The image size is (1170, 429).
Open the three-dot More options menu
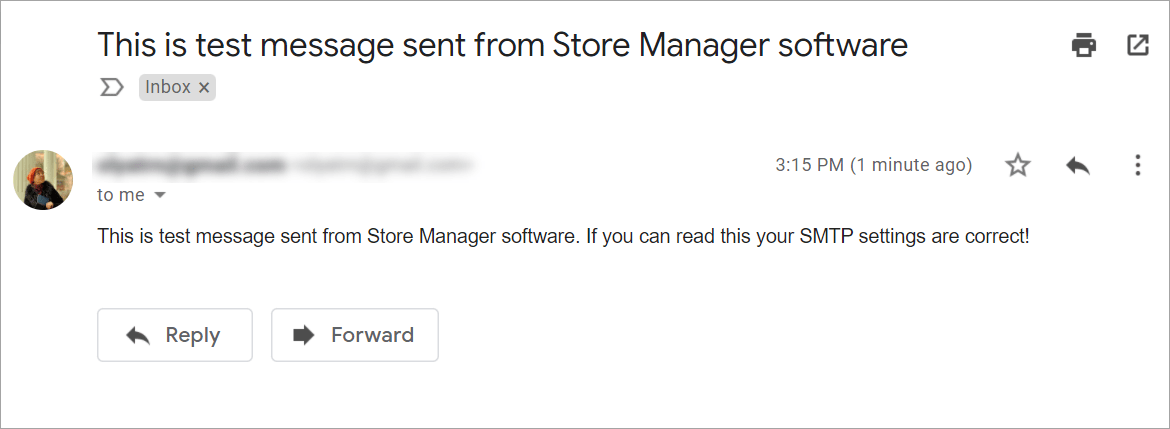click(1137, 165)
